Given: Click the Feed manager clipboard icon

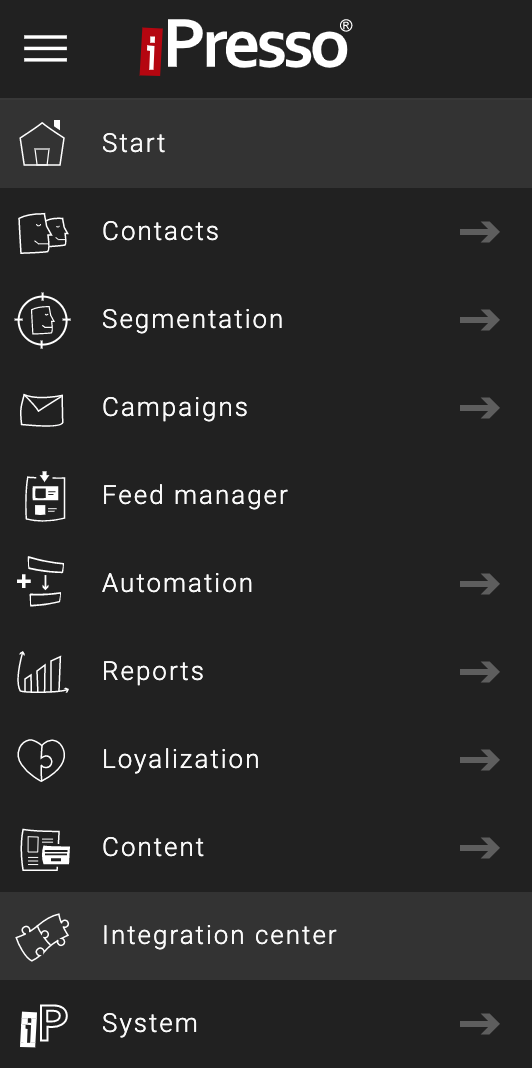Looking at the screenshot, I should coord(45,496).
